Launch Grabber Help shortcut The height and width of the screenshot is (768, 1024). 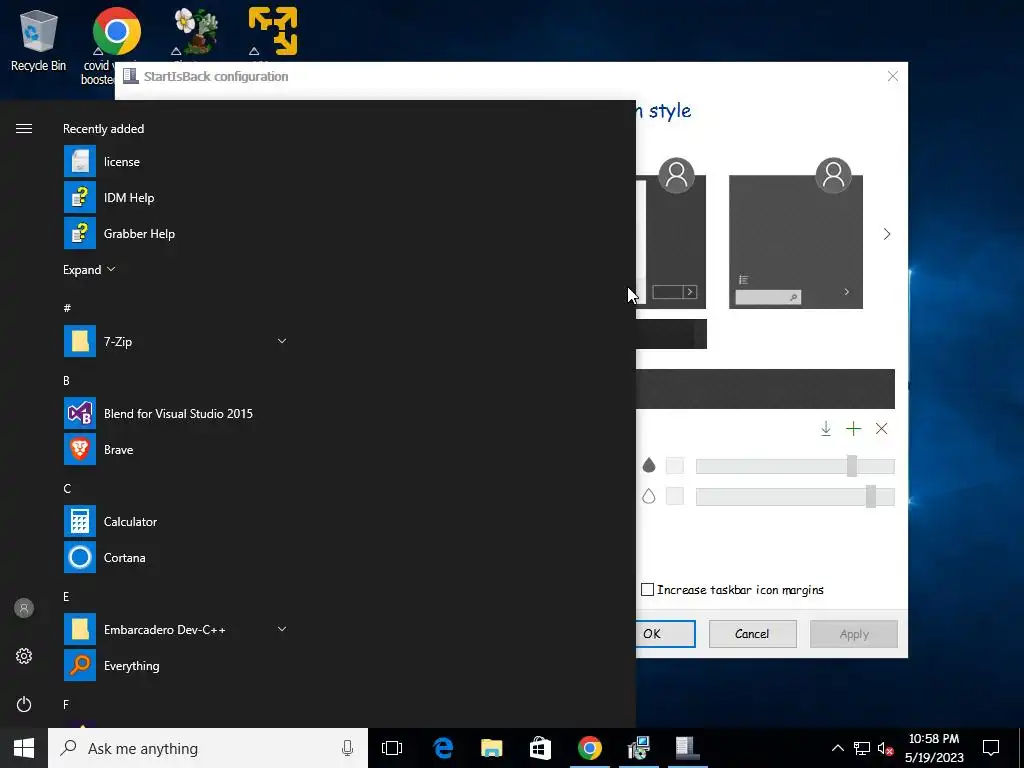[175, 234]
